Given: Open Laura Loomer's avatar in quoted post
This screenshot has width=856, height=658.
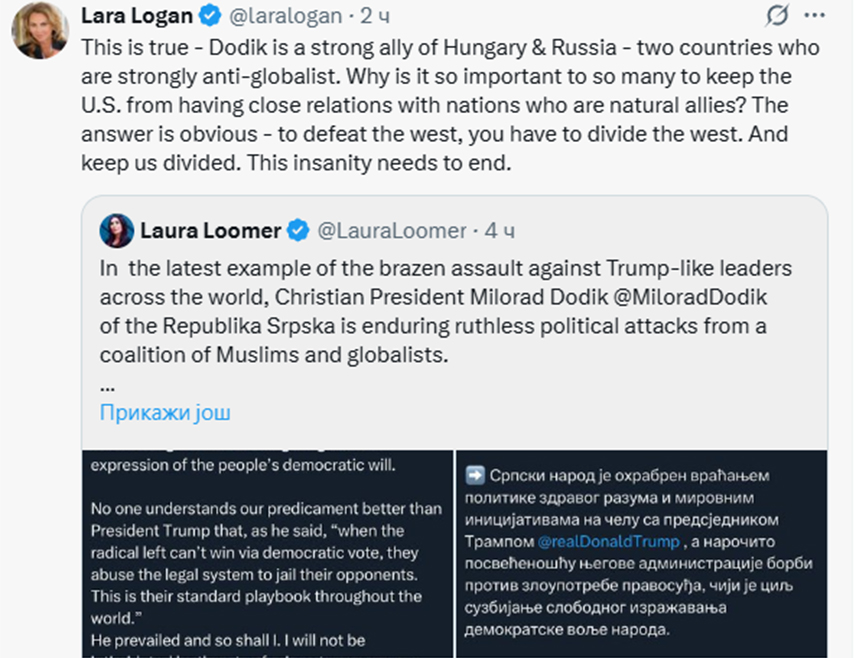Looking at the screenshot, I should 116,230.
